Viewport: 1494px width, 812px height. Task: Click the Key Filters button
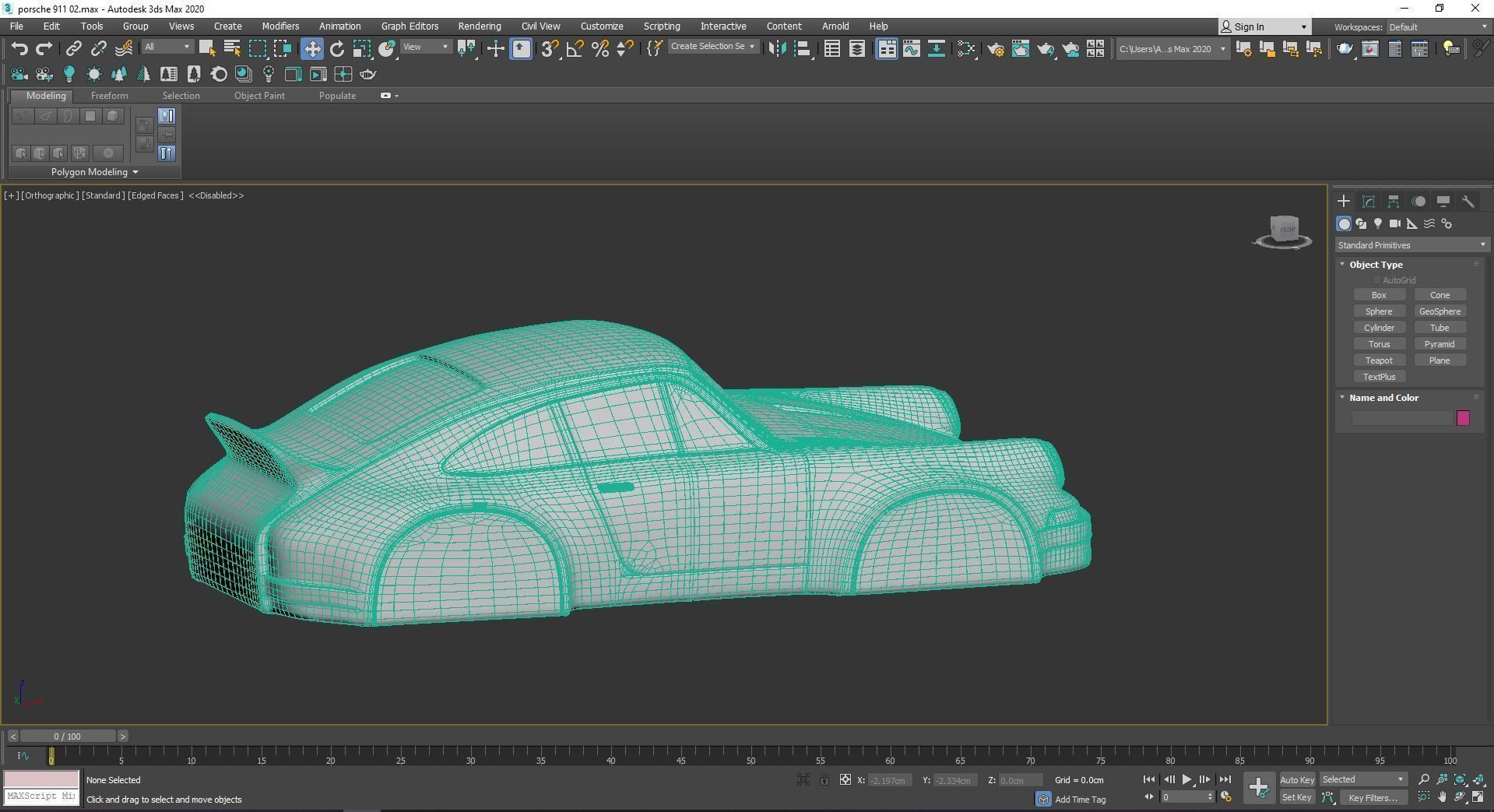1373,797
